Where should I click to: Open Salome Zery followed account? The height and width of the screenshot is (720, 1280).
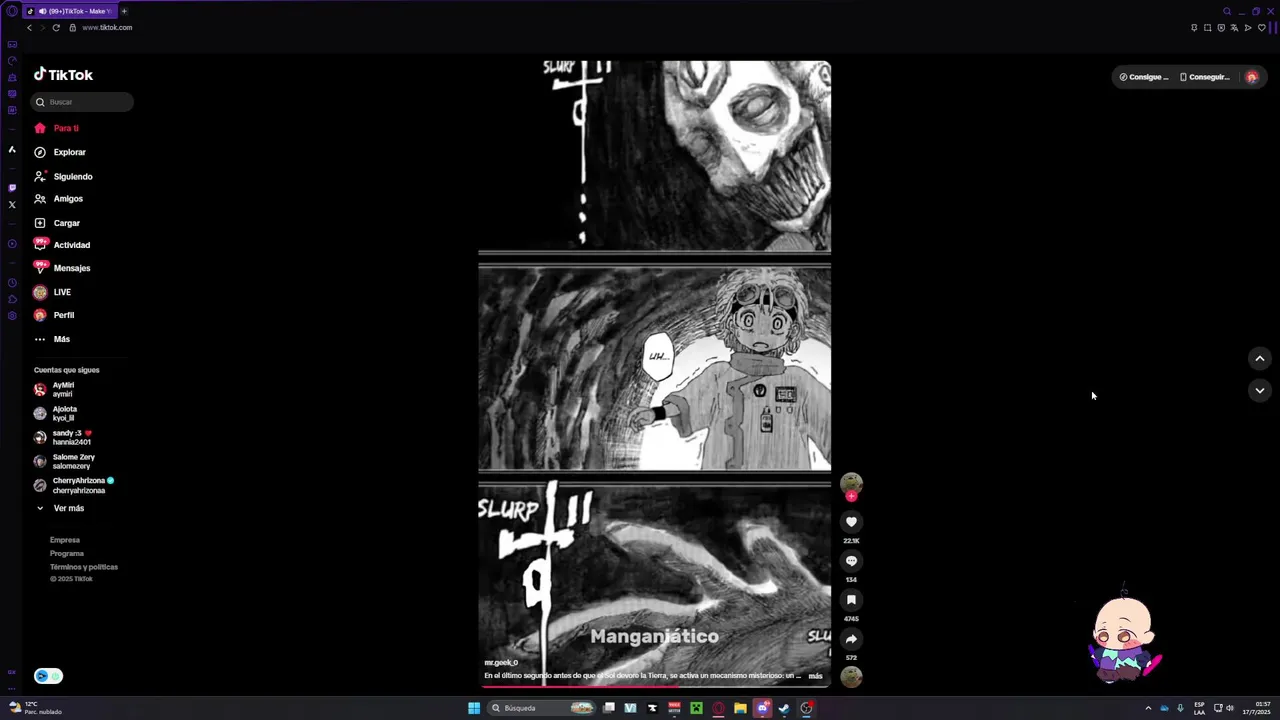coord(64,461)
